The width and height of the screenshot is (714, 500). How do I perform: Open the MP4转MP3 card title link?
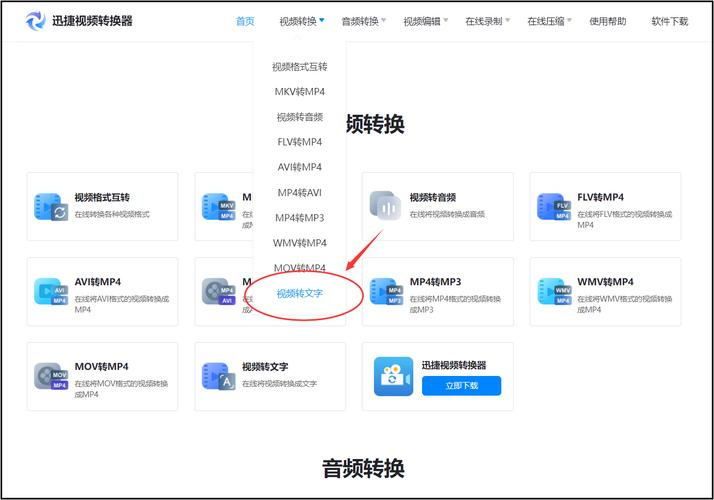435,282
